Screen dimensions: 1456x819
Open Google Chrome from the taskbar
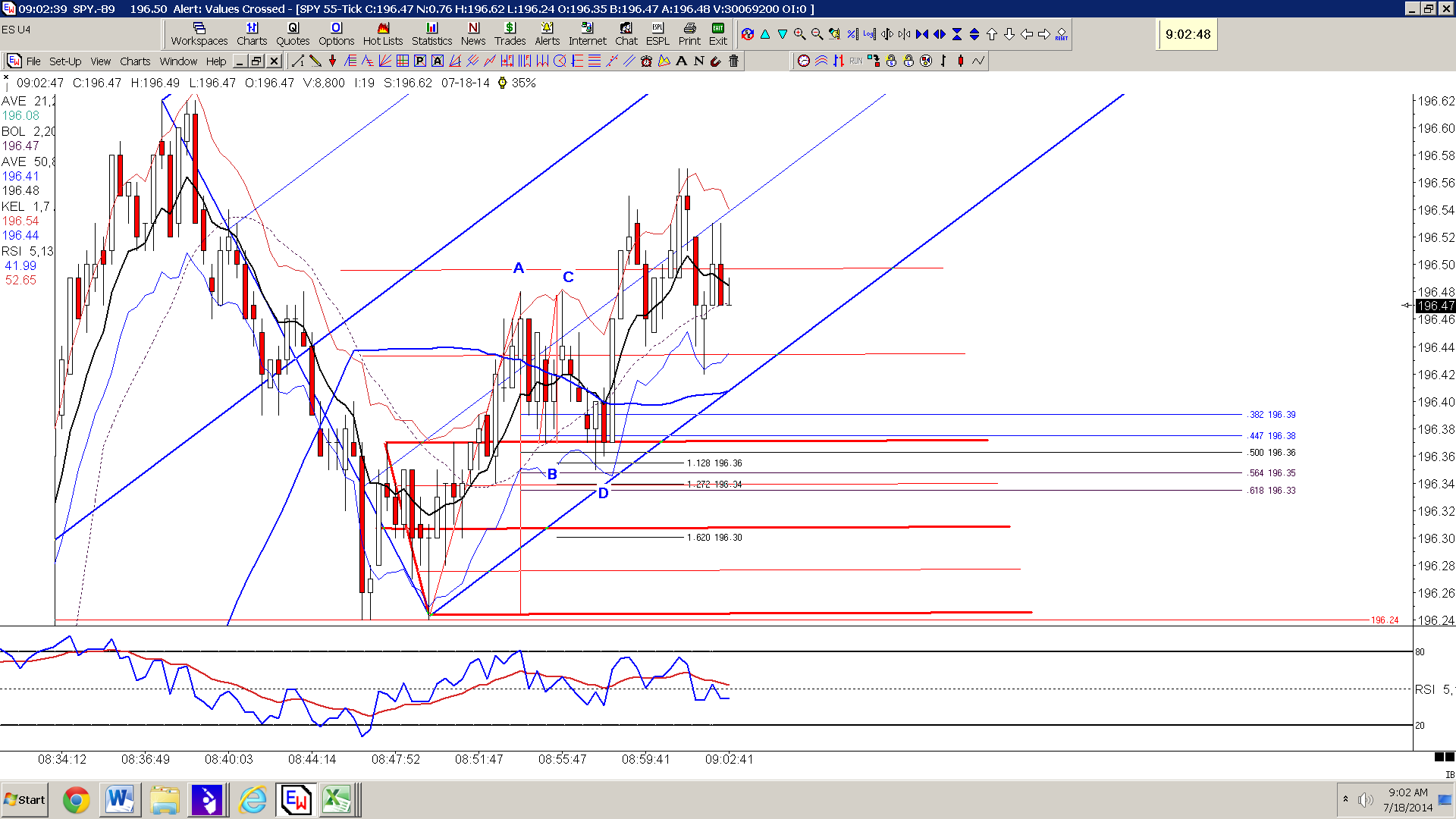point(76,800)
